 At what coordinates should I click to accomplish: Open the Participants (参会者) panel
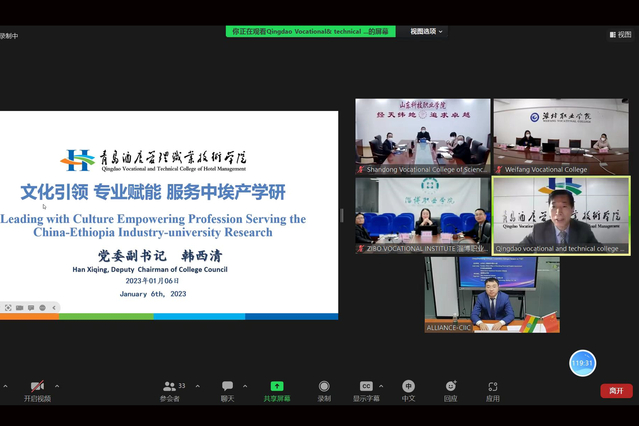coord(169,386)
